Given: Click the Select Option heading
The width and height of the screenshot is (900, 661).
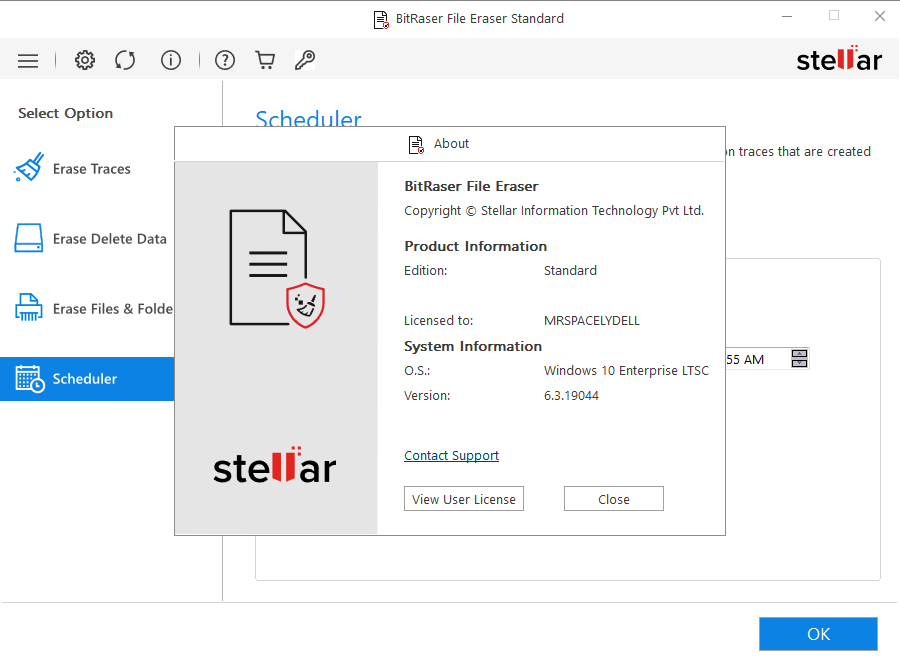Looking at the screenshot, I should coord(65,114).
